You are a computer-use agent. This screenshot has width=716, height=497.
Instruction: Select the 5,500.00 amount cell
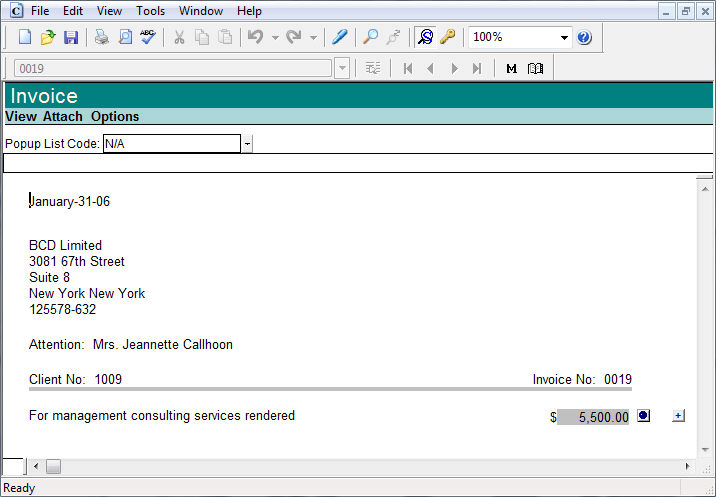[593, 417]
